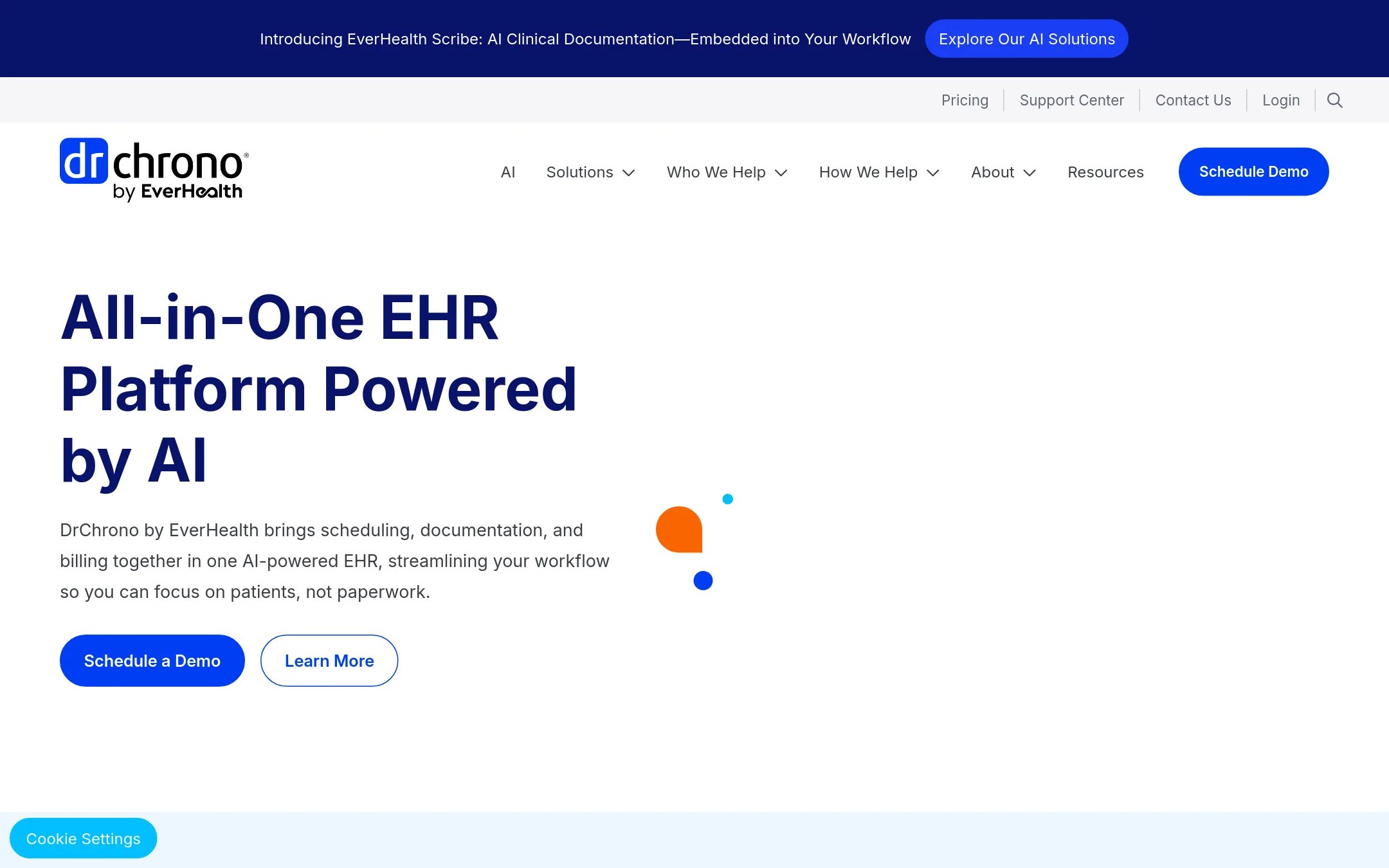Viewport: 1389px width, 868px height.
Task: Open Cookie Settings
Action: [84, 838]
